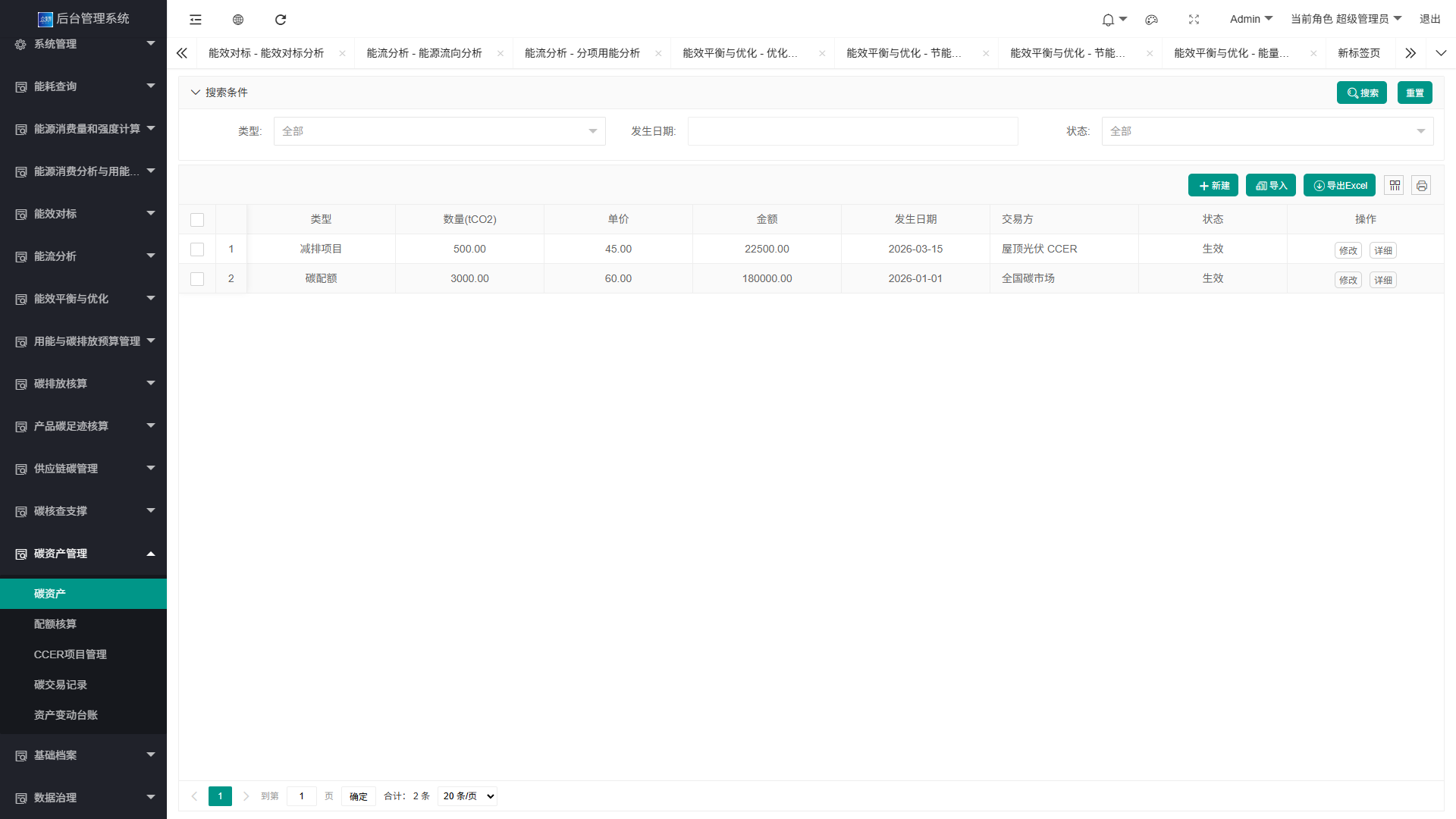The image size is (1456, 819).
Task: Click the 碳排放核算 menu icon
Action: coord(20,384)
